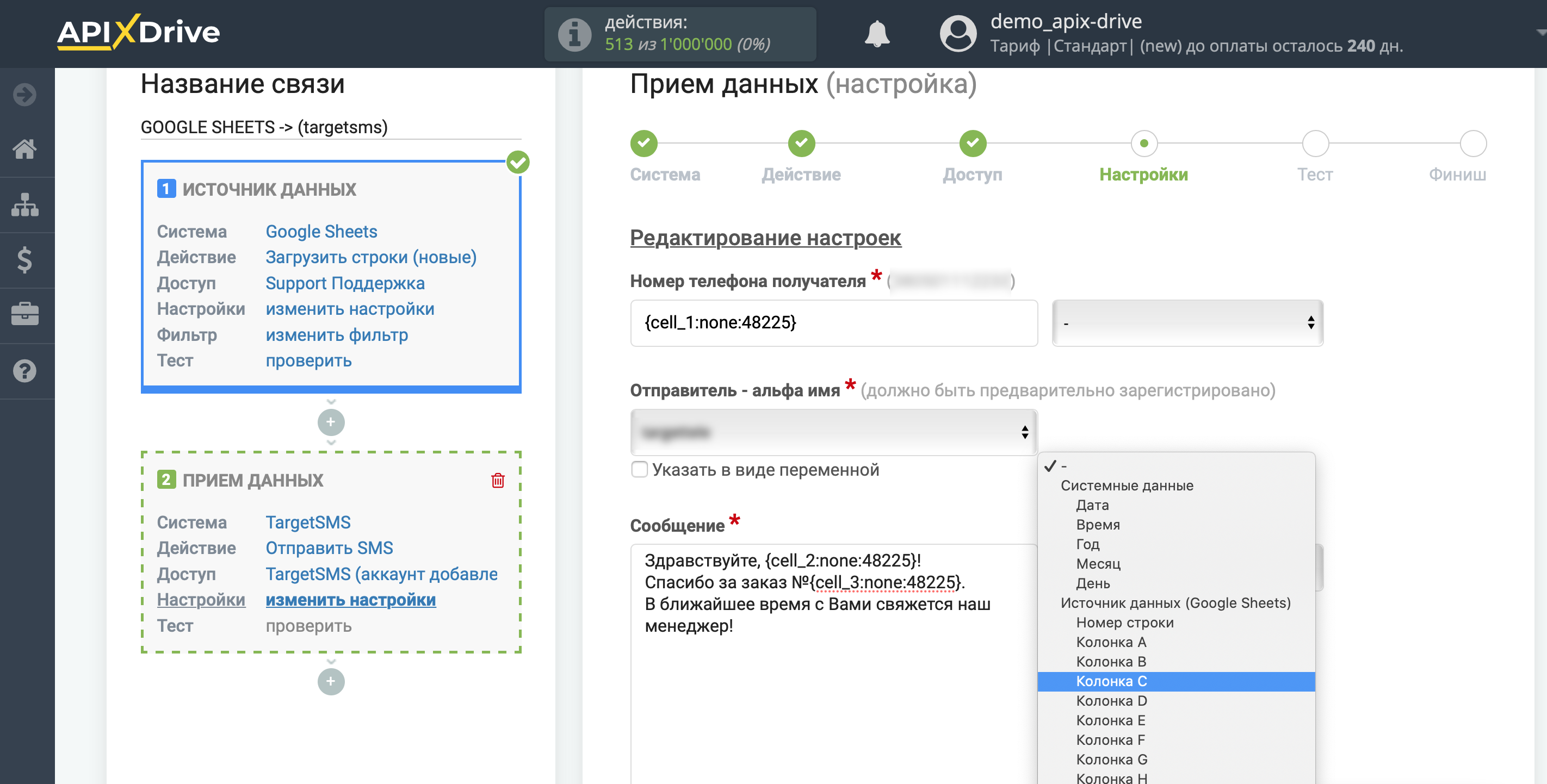Click into the recipient phone number field
1547x784 pixels.
pyautogui.click(x=833, y=323)
